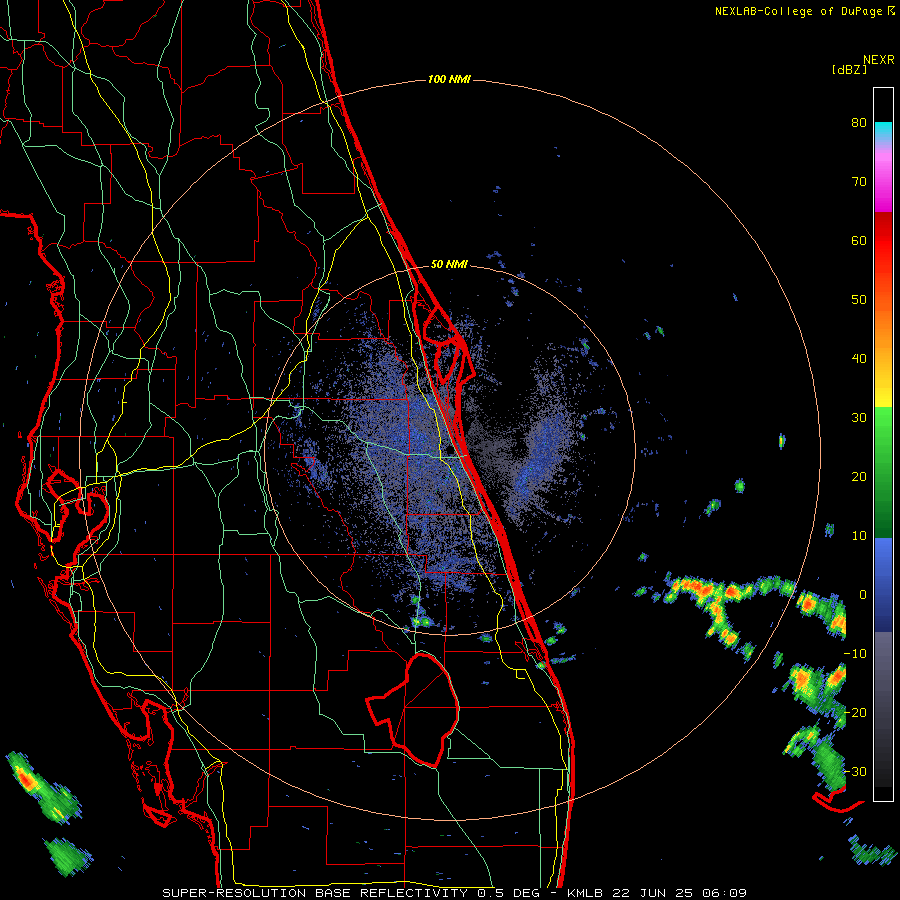Image resolution: width=900 pixels, height=900 pixels.
Task: Click the 40 value on dBZ scale
Action: [x=859, y=359]
